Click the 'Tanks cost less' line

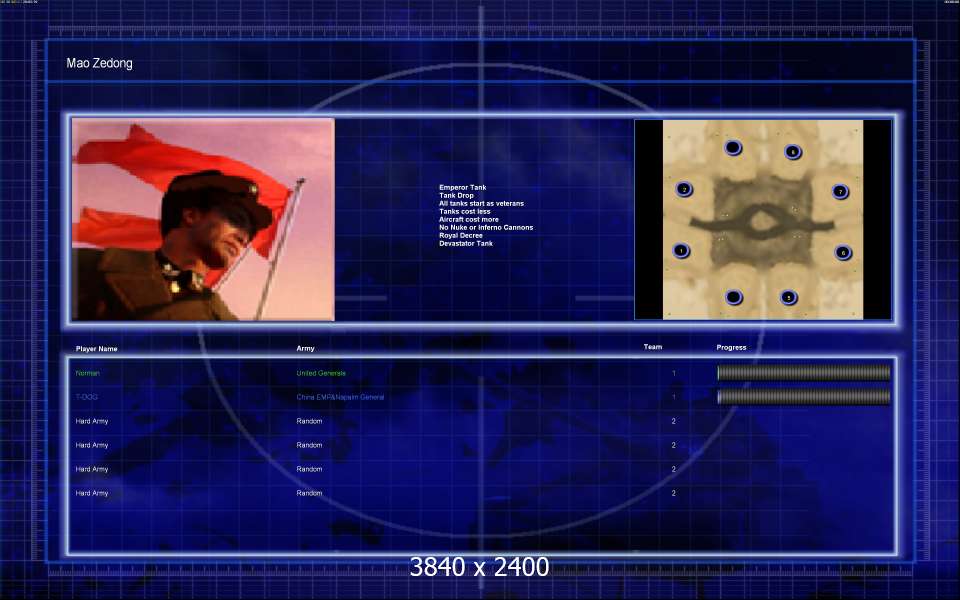(464, 211)
